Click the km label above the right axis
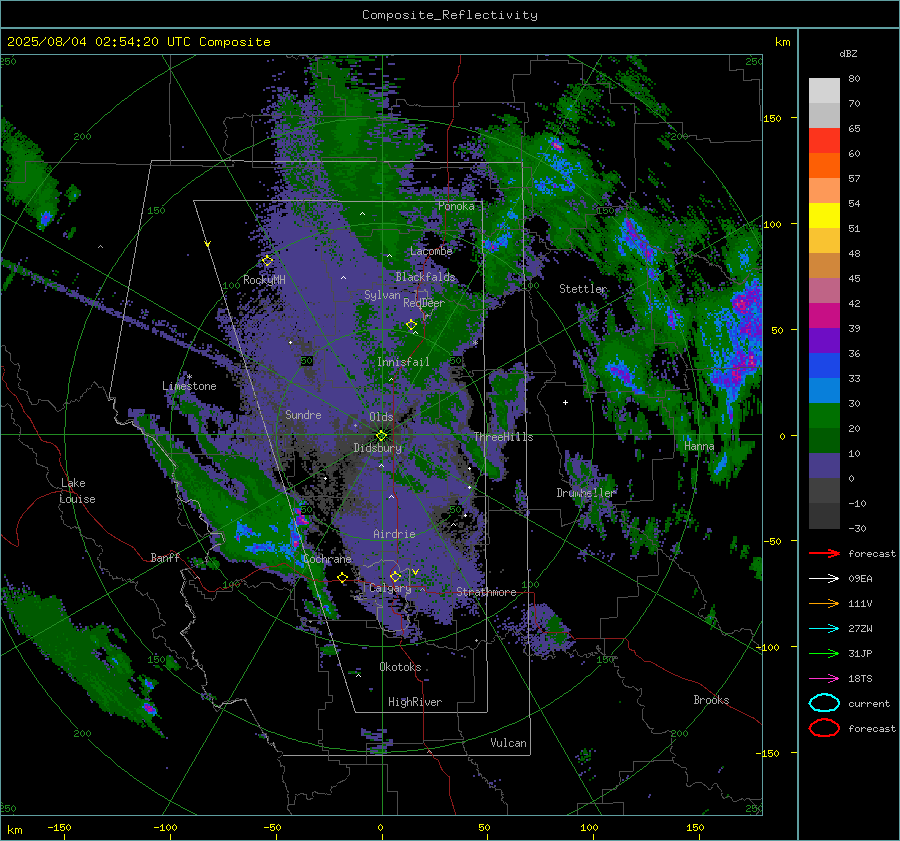The image size is (900, 841). [782, 42]
